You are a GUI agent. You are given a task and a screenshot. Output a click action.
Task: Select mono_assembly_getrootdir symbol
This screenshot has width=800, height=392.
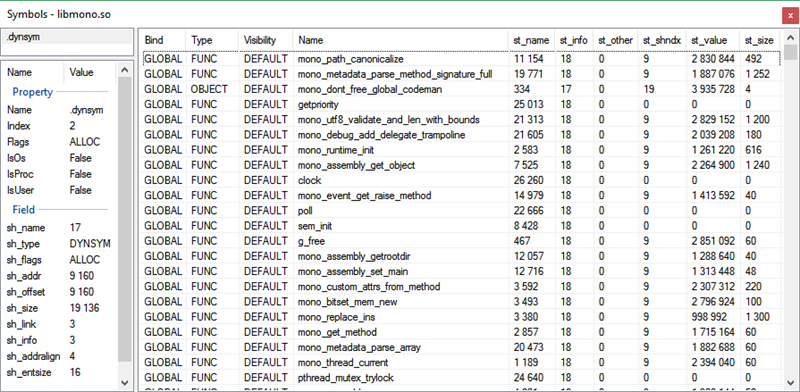461,256
